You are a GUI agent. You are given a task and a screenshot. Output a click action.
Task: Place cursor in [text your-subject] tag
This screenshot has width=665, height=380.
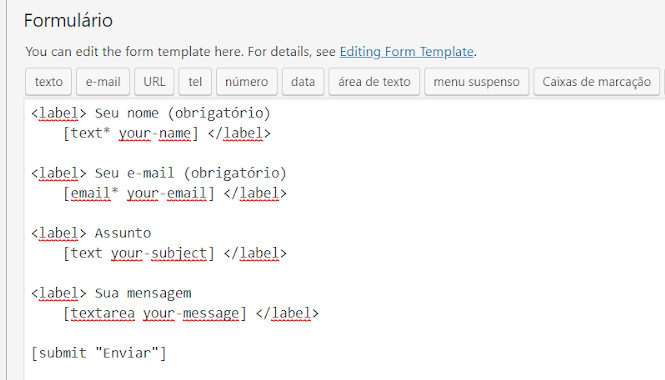(x=139, y=253)
